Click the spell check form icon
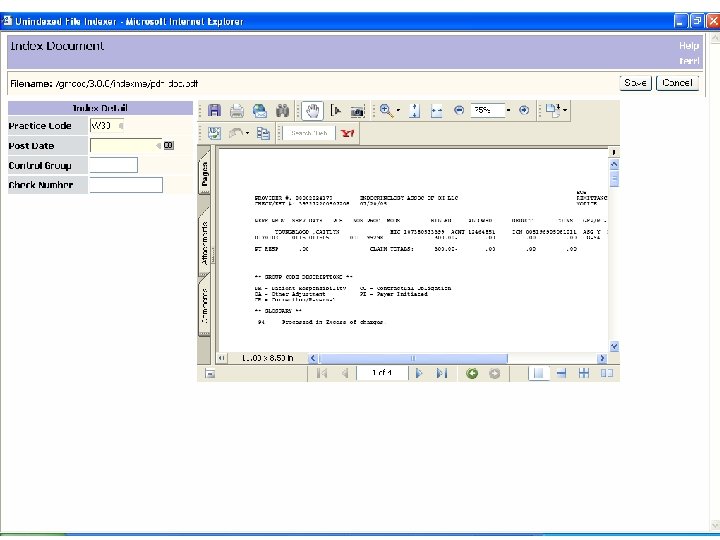 [214, 133]
